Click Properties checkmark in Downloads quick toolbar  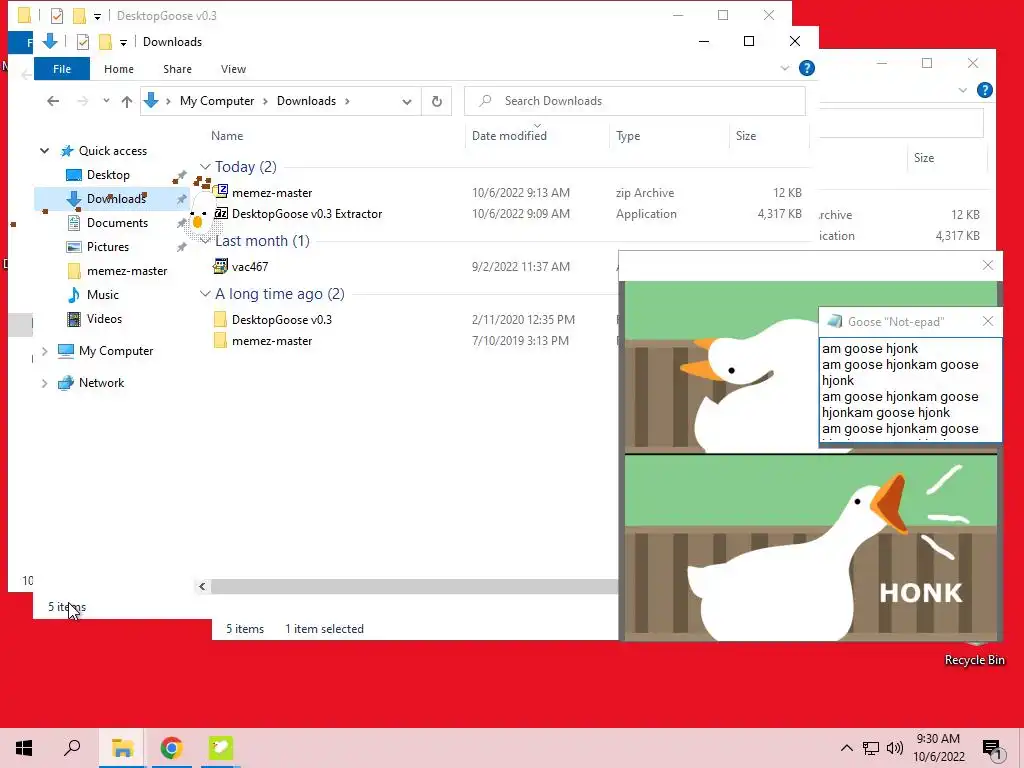point(82,42)
